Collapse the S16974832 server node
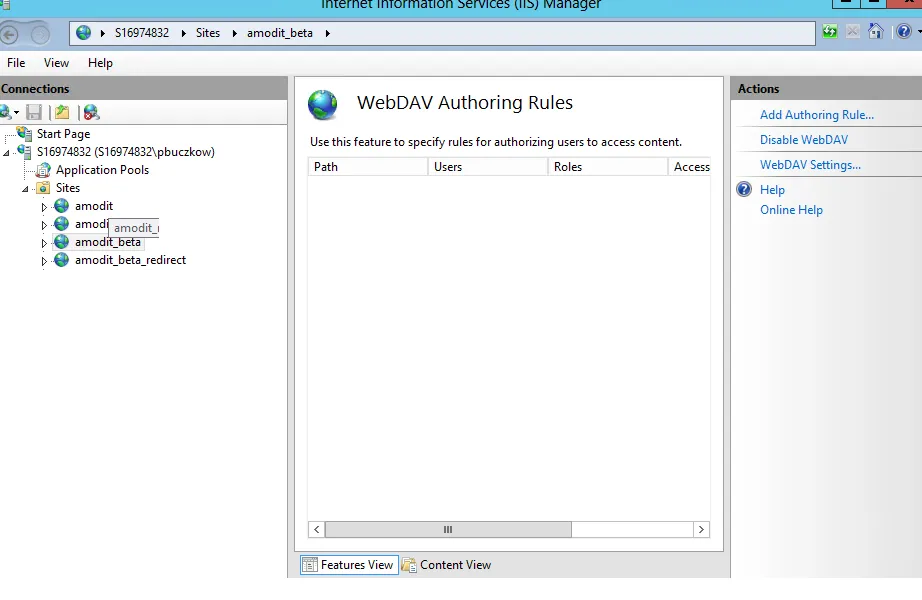 6,153
